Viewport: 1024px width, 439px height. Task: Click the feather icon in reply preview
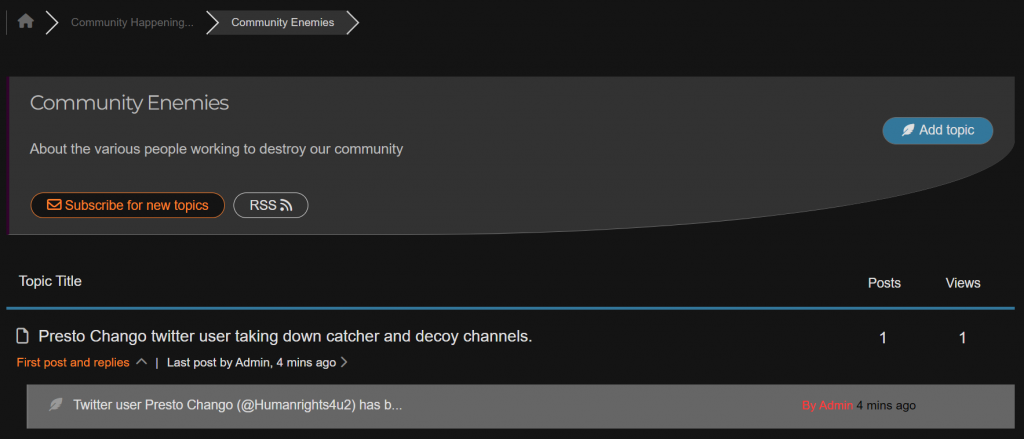(x=56, y=405)
